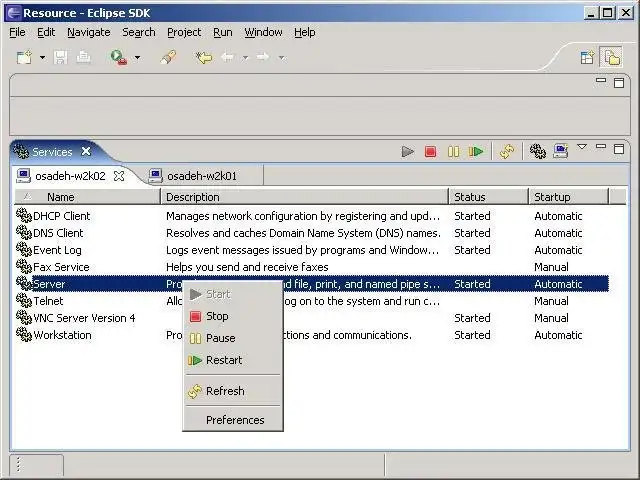This screenshot has width=640, height=480.
Task: Open the New wizard dropdown arrow
Action: (42, 58)
